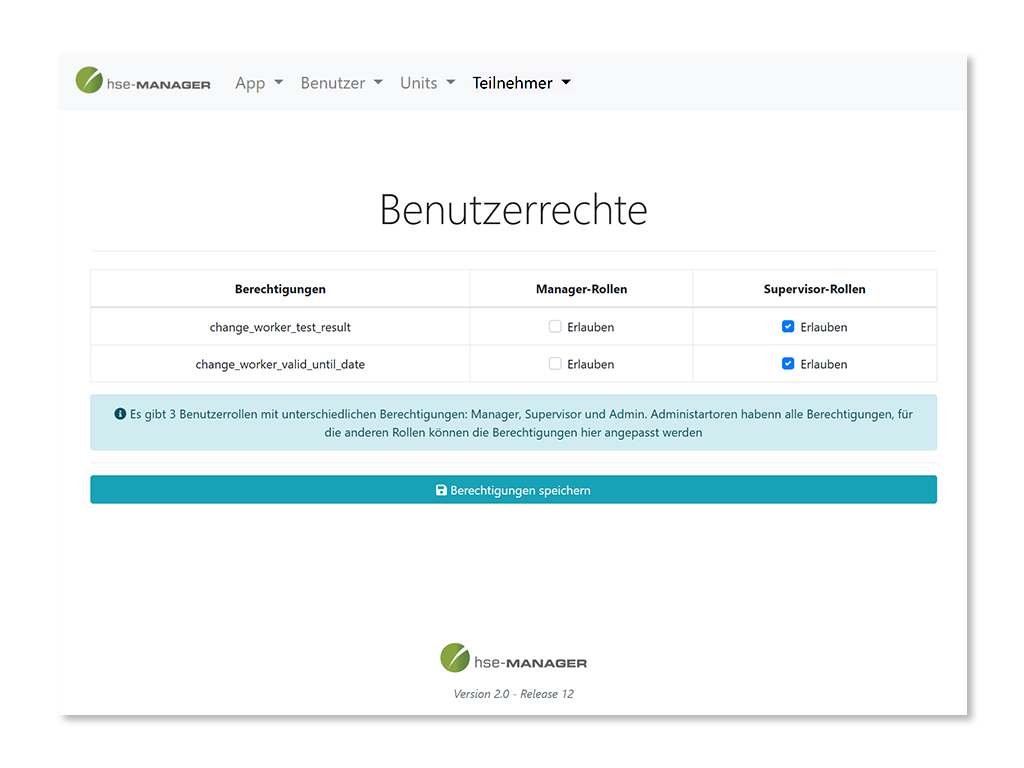Uncheck Supervisor permission for change_worker_test_result
Viewport: 1024px width, 768px height.
coord(788,327)
